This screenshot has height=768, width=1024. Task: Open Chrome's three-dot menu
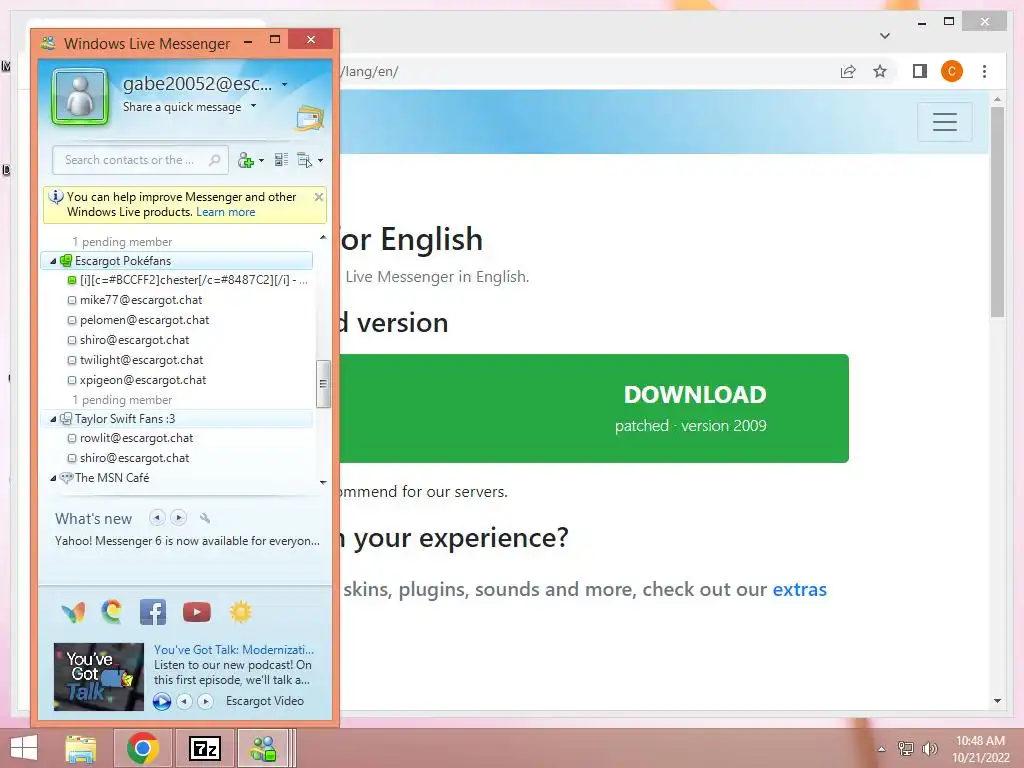(984, 71)
